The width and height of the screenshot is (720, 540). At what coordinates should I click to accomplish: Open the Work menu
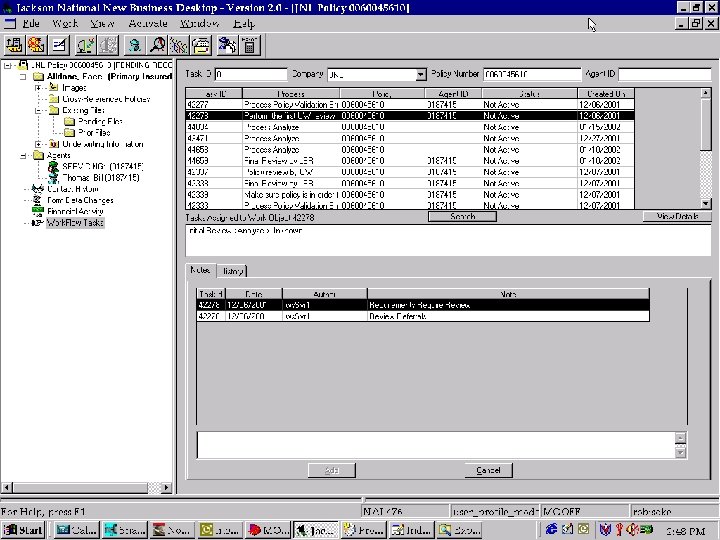click(64, 22)
